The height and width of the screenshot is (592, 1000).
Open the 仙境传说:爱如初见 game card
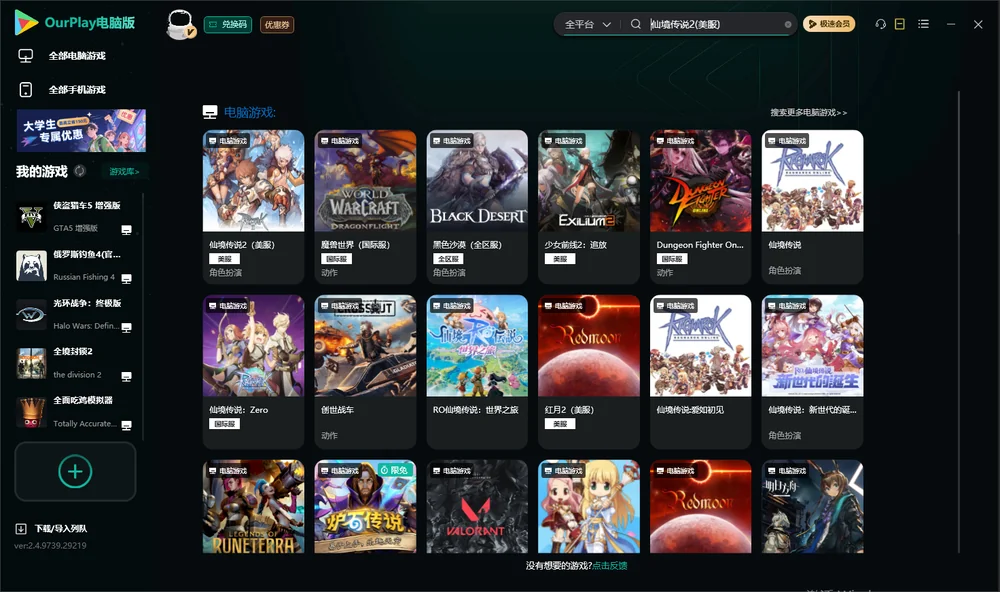[700, 371]
